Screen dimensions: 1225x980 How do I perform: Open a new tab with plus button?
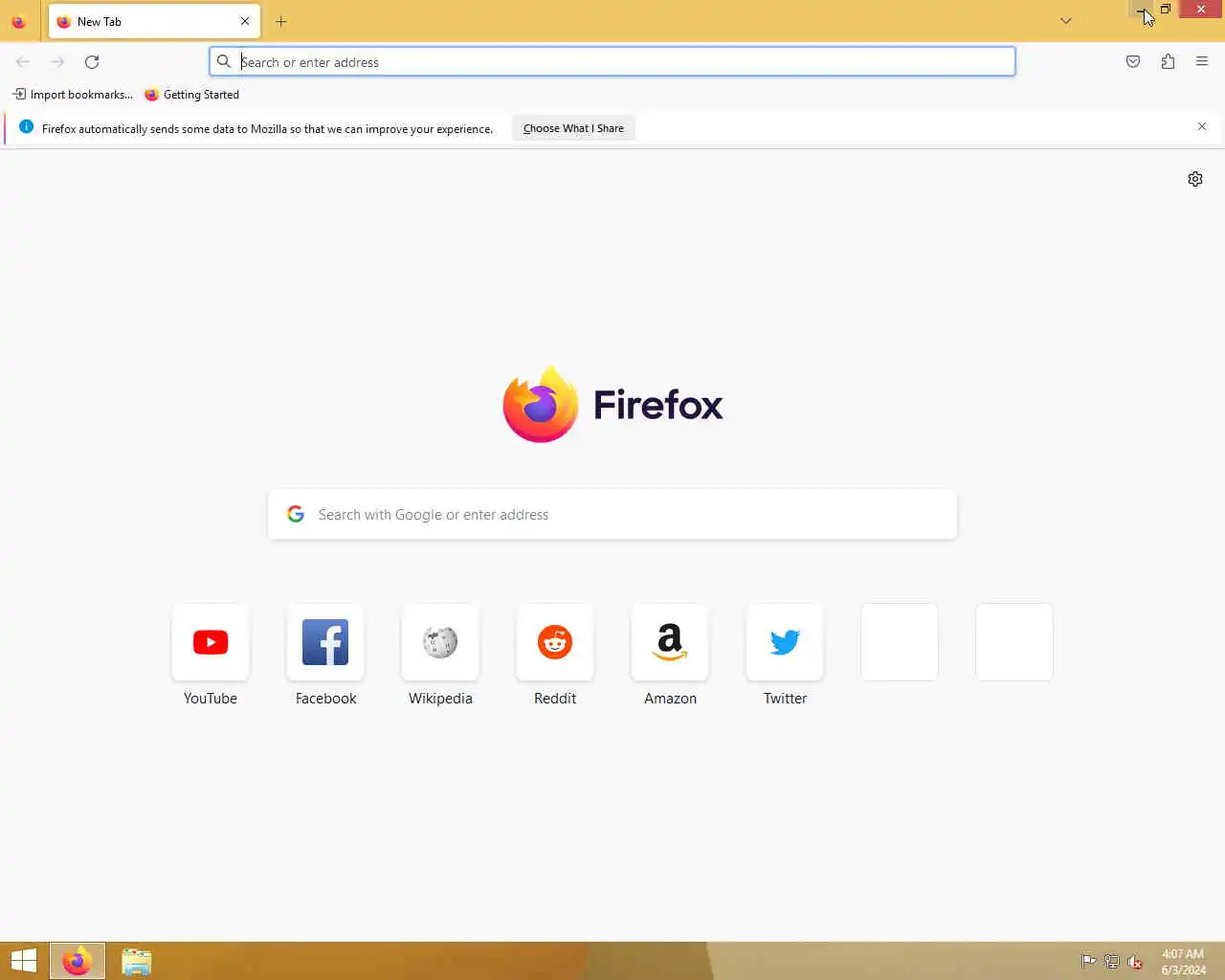[x=280, y=21]
